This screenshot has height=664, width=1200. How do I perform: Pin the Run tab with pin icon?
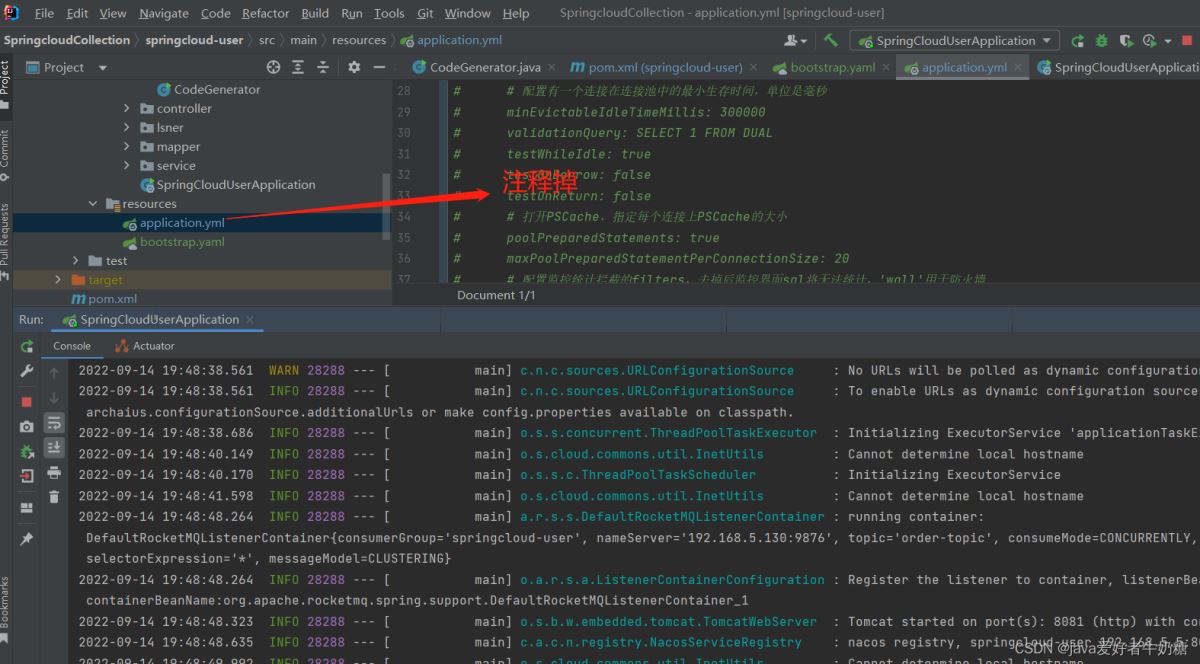pos(27,539)
